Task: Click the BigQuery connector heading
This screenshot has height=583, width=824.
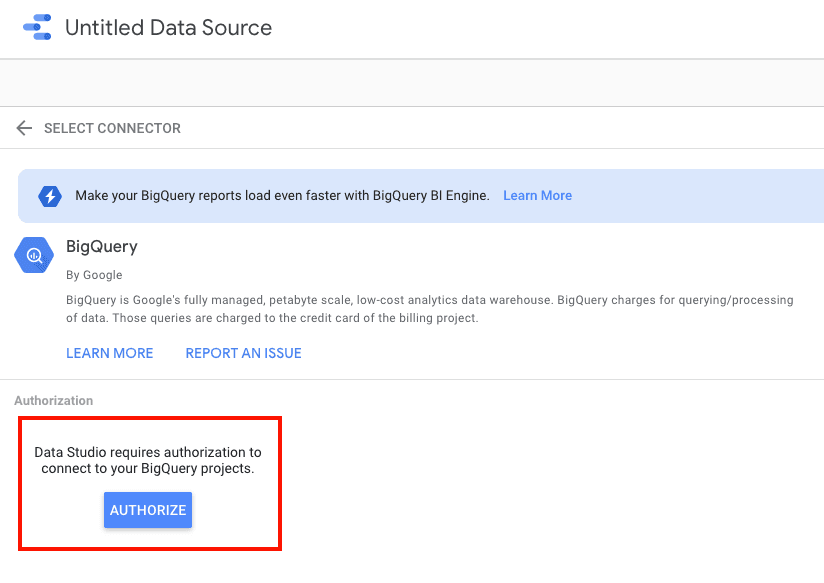Action: coord(101,246)
